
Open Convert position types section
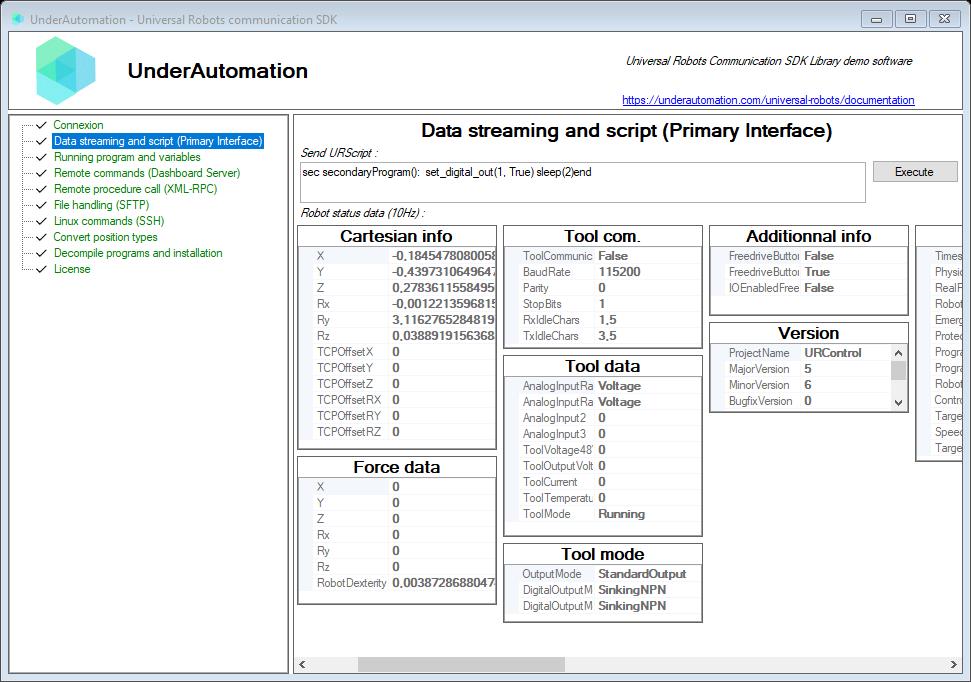[105, 237]
